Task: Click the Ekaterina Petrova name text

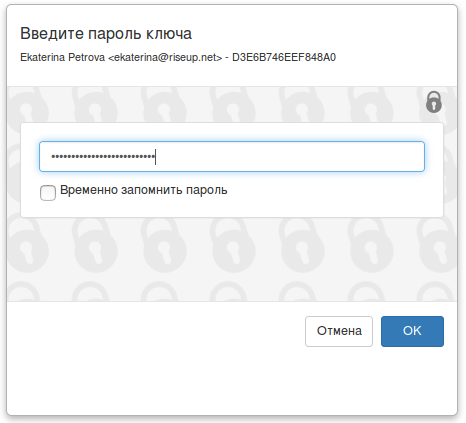Action: pos(63,57)
